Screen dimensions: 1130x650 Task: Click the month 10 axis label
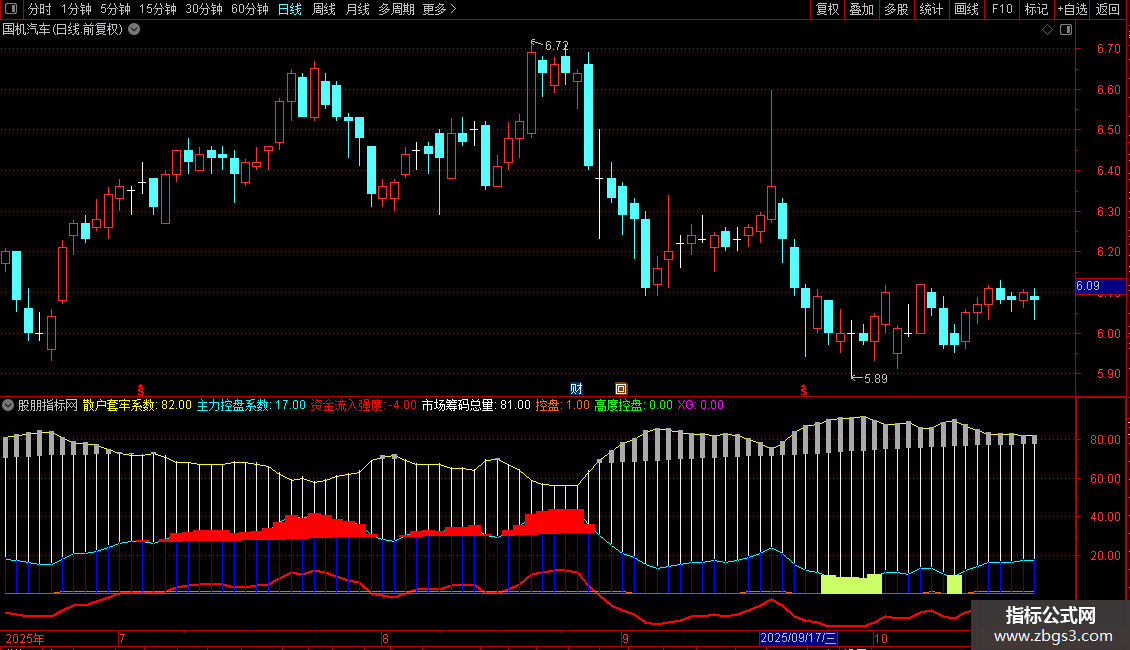tap(881, 638)
